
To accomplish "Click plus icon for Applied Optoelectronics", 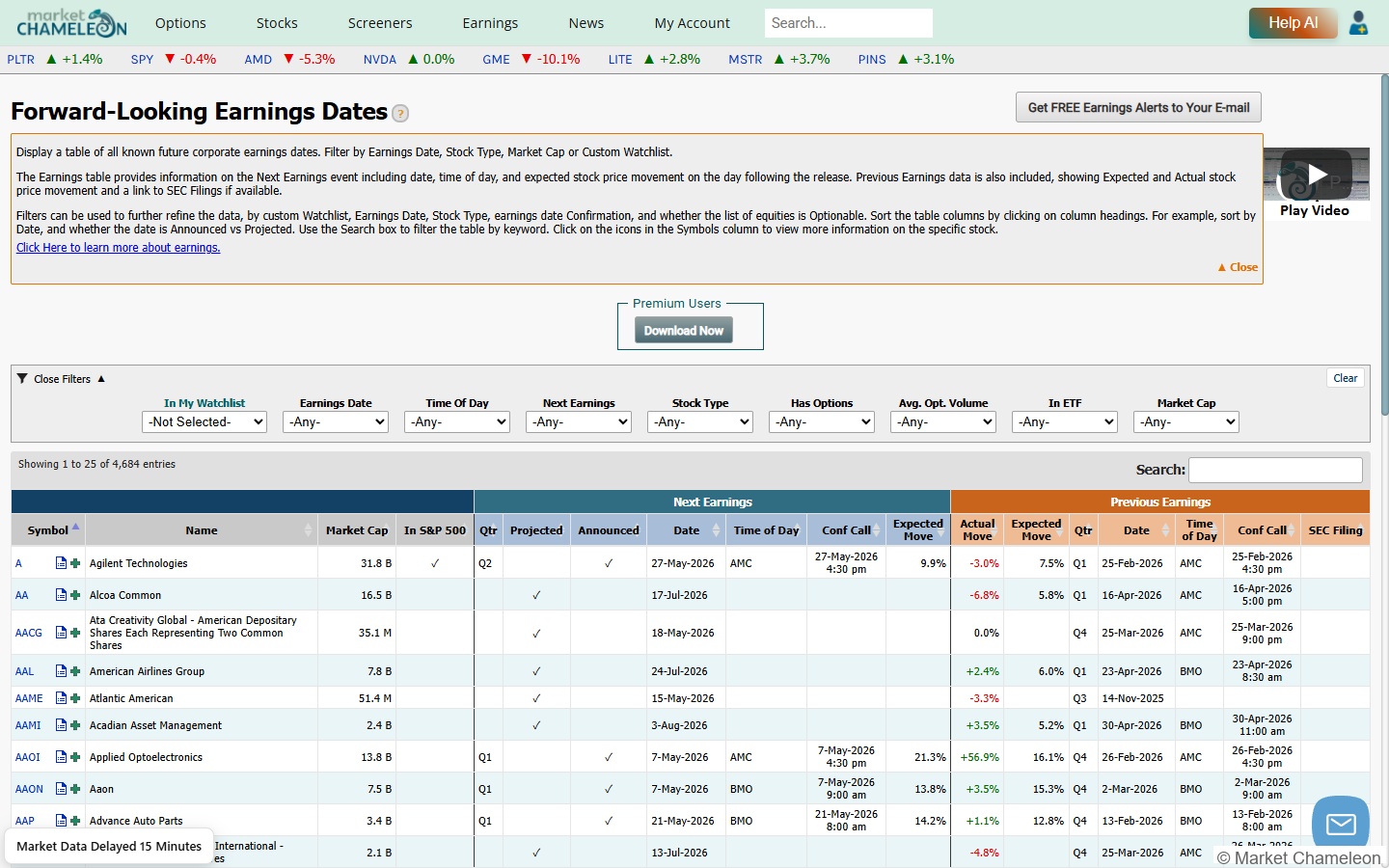I will (75, 757).
